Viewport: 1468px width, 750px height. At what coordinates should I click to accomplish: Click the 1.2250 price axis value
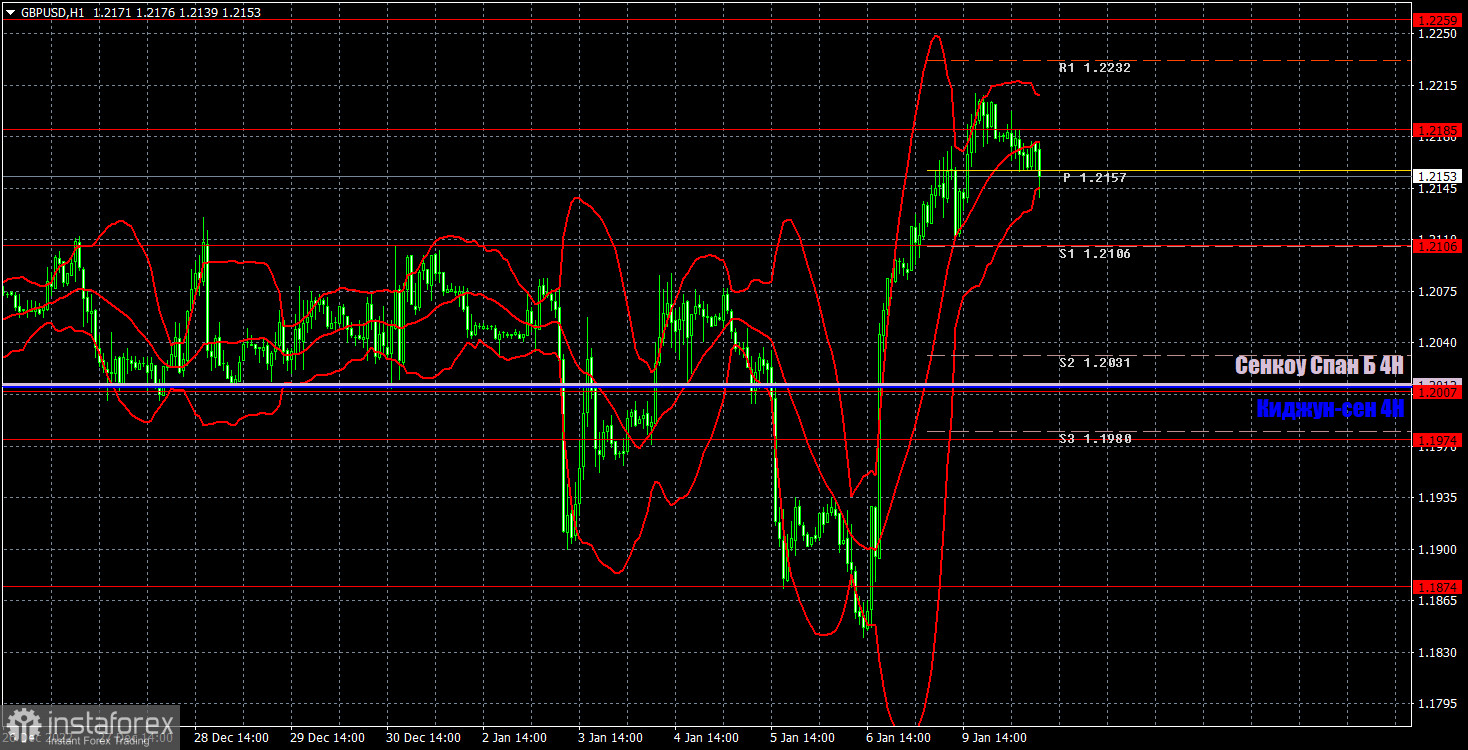click(1436, 34)
